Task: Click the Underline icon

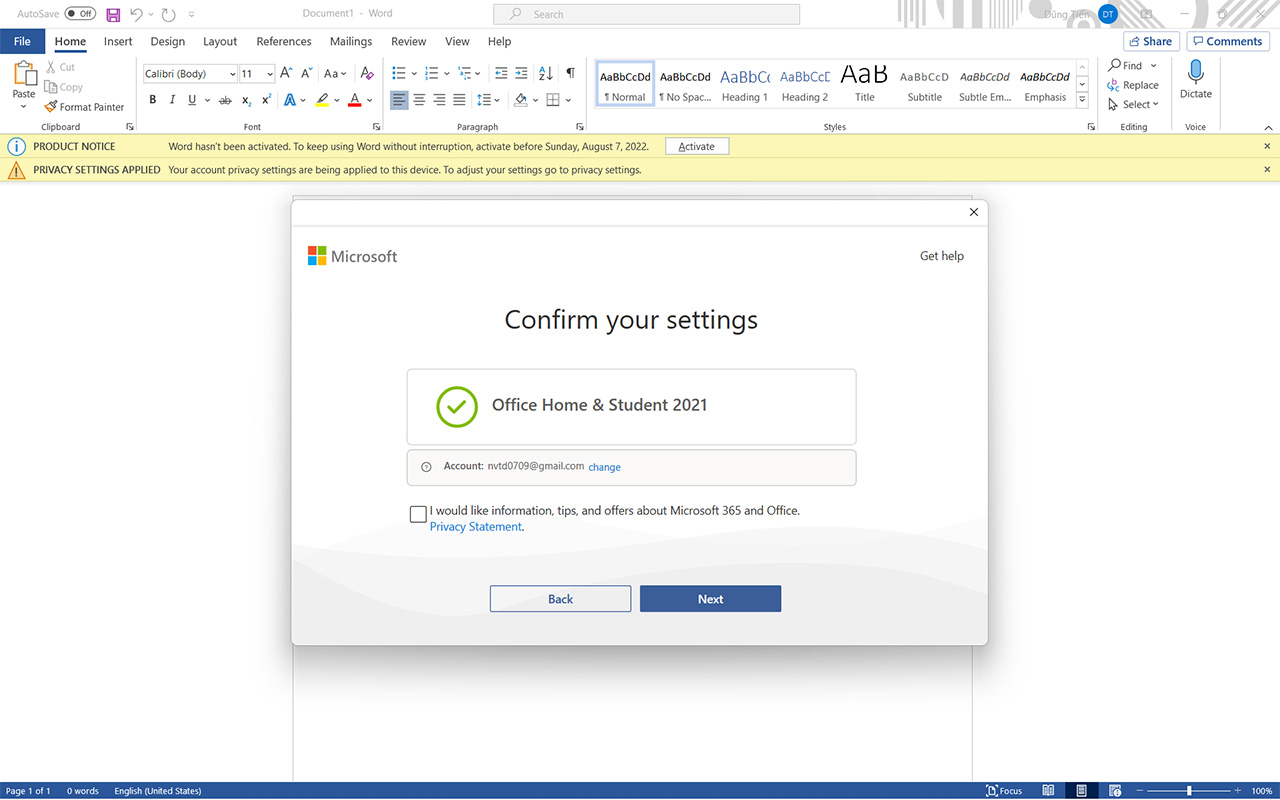Action: coord(192,100)
